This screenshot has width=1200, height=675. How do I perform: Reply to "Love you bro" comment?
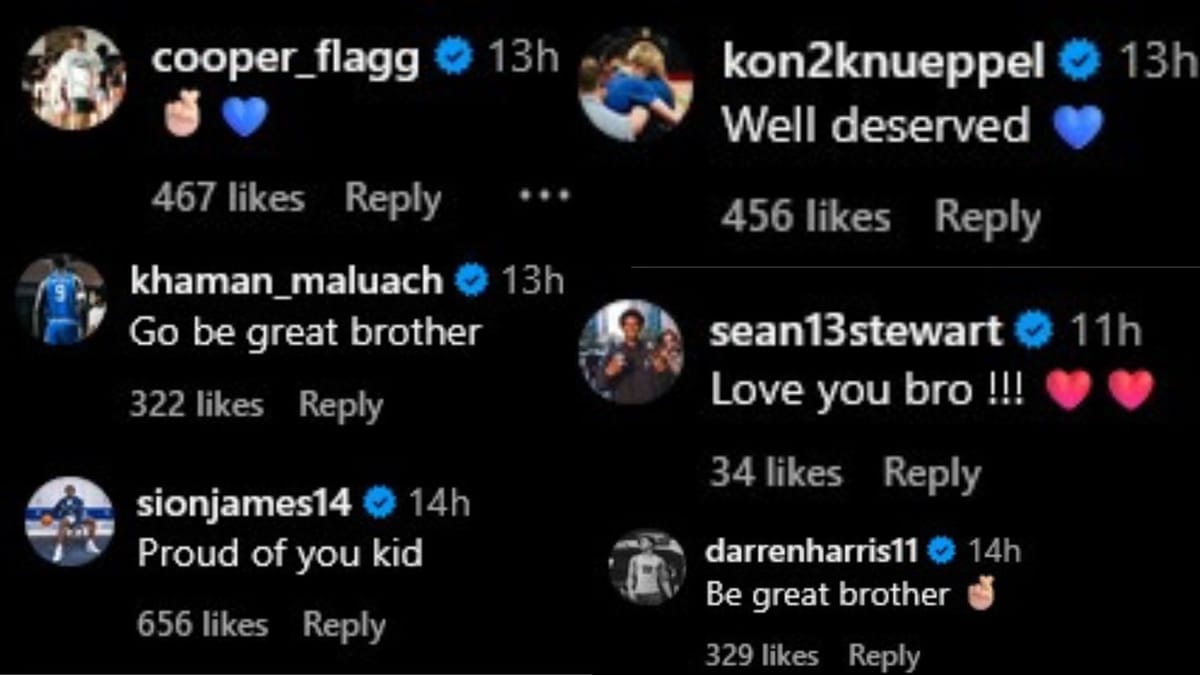tap(931, 473)
